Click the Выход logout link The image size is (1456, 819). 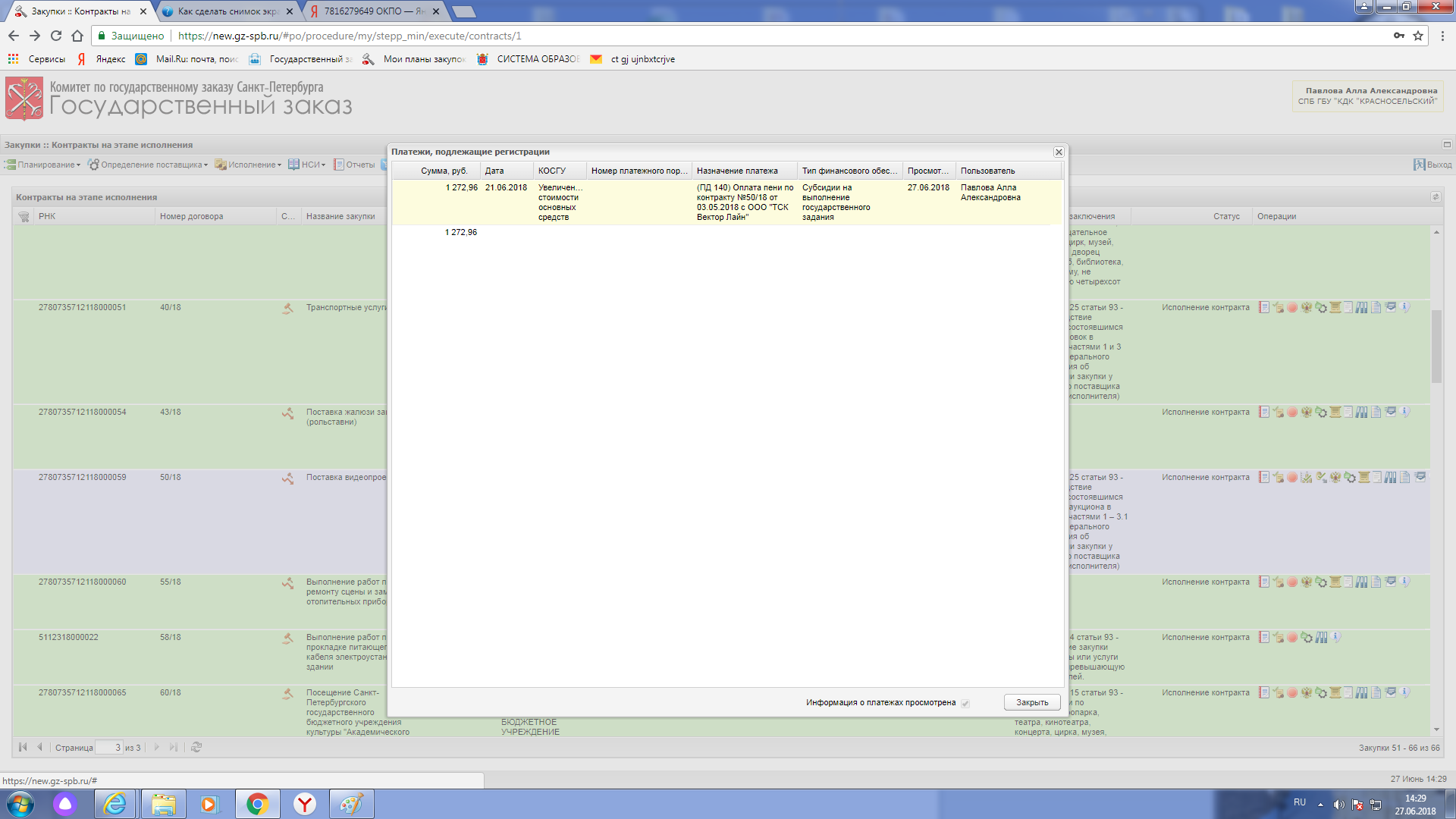coord(1432,165)
